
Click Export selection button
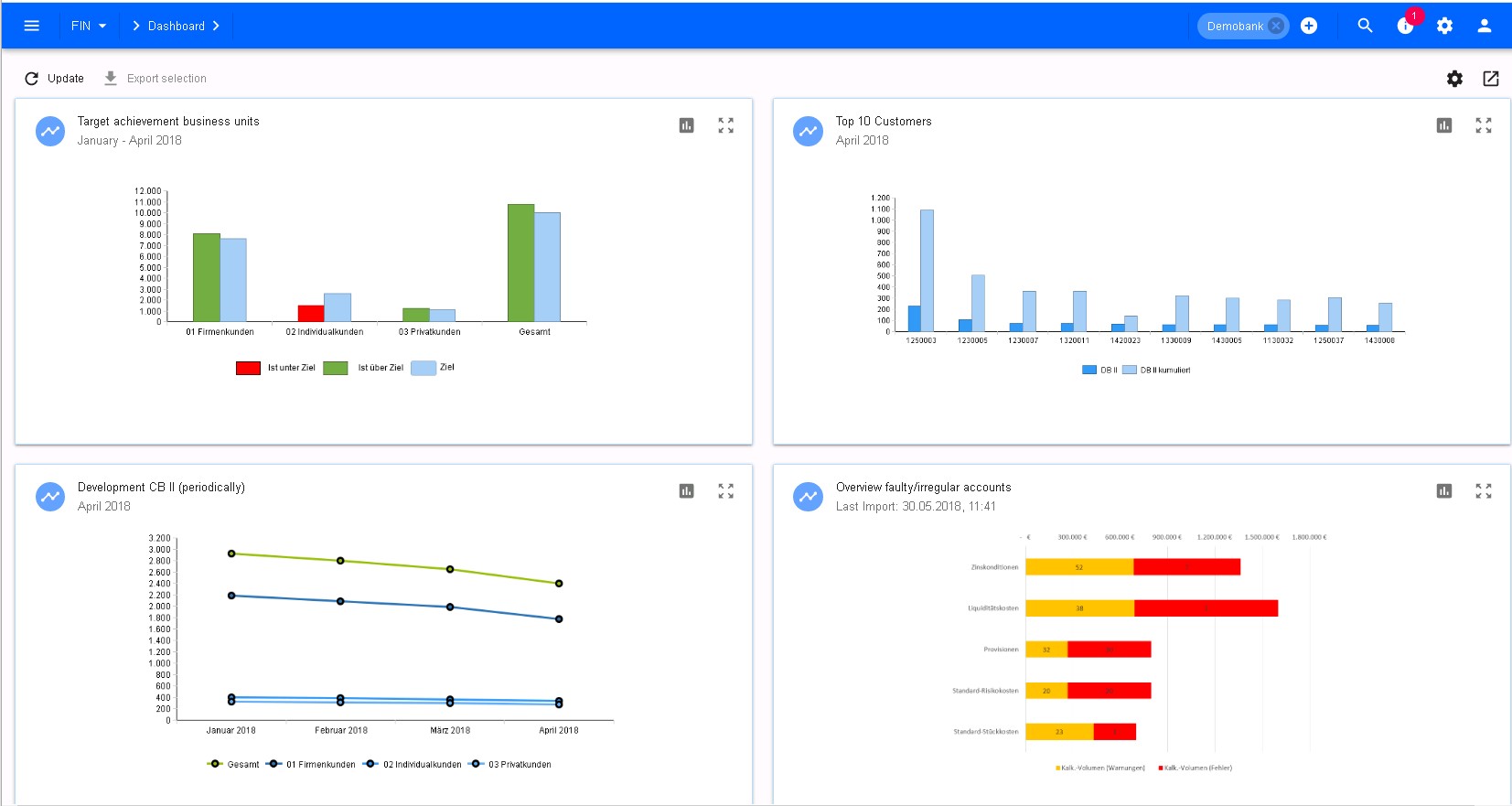coord(155,79)
